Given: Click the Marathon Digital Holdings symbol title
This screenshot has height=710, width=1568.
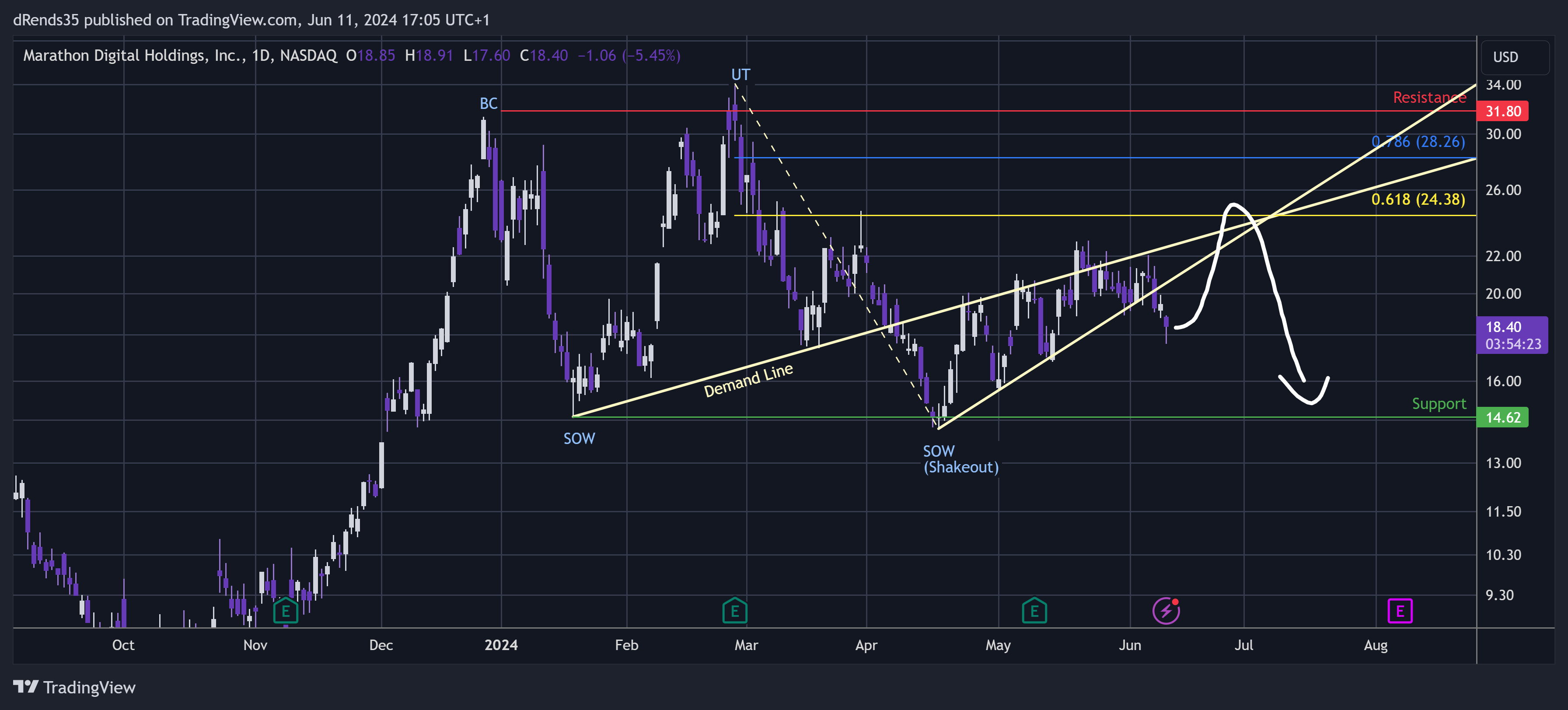Looking at the screenshot, I should (x=180, y=56).
